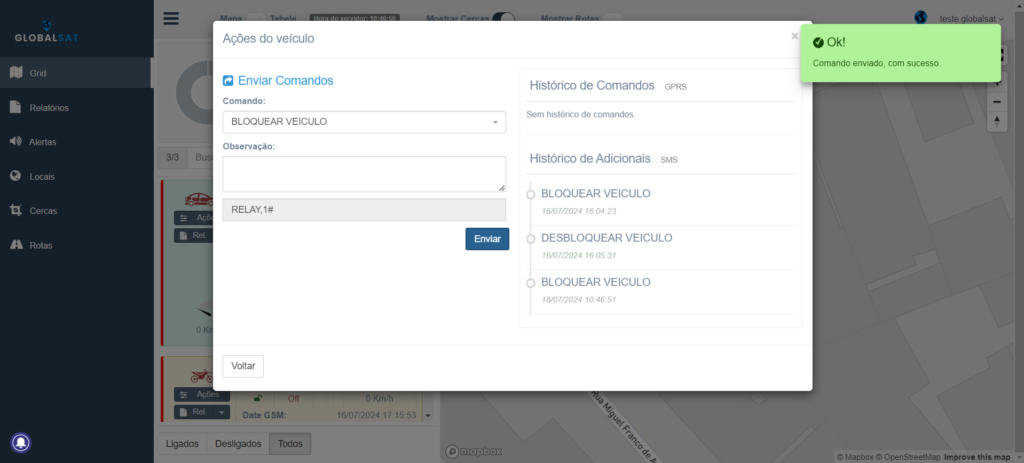
Task: Click the globe avatar next to username
Action: (921, 18)
